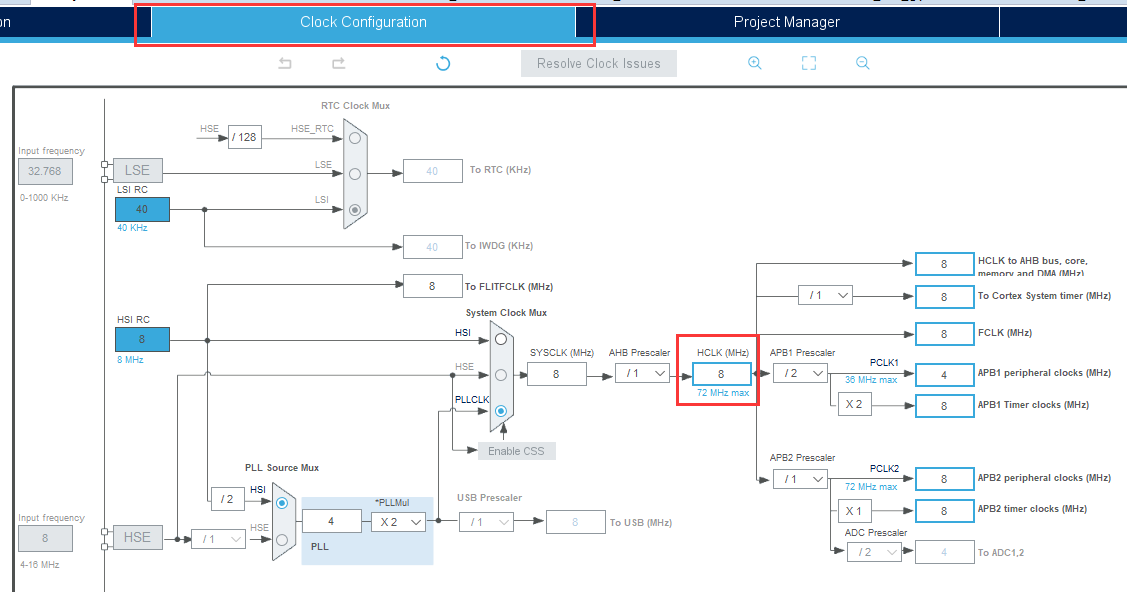This screenshot has width=1127, height=592.
Task: Click the APB1 Timer clocks value box
Action: click(x=944, y=406)
